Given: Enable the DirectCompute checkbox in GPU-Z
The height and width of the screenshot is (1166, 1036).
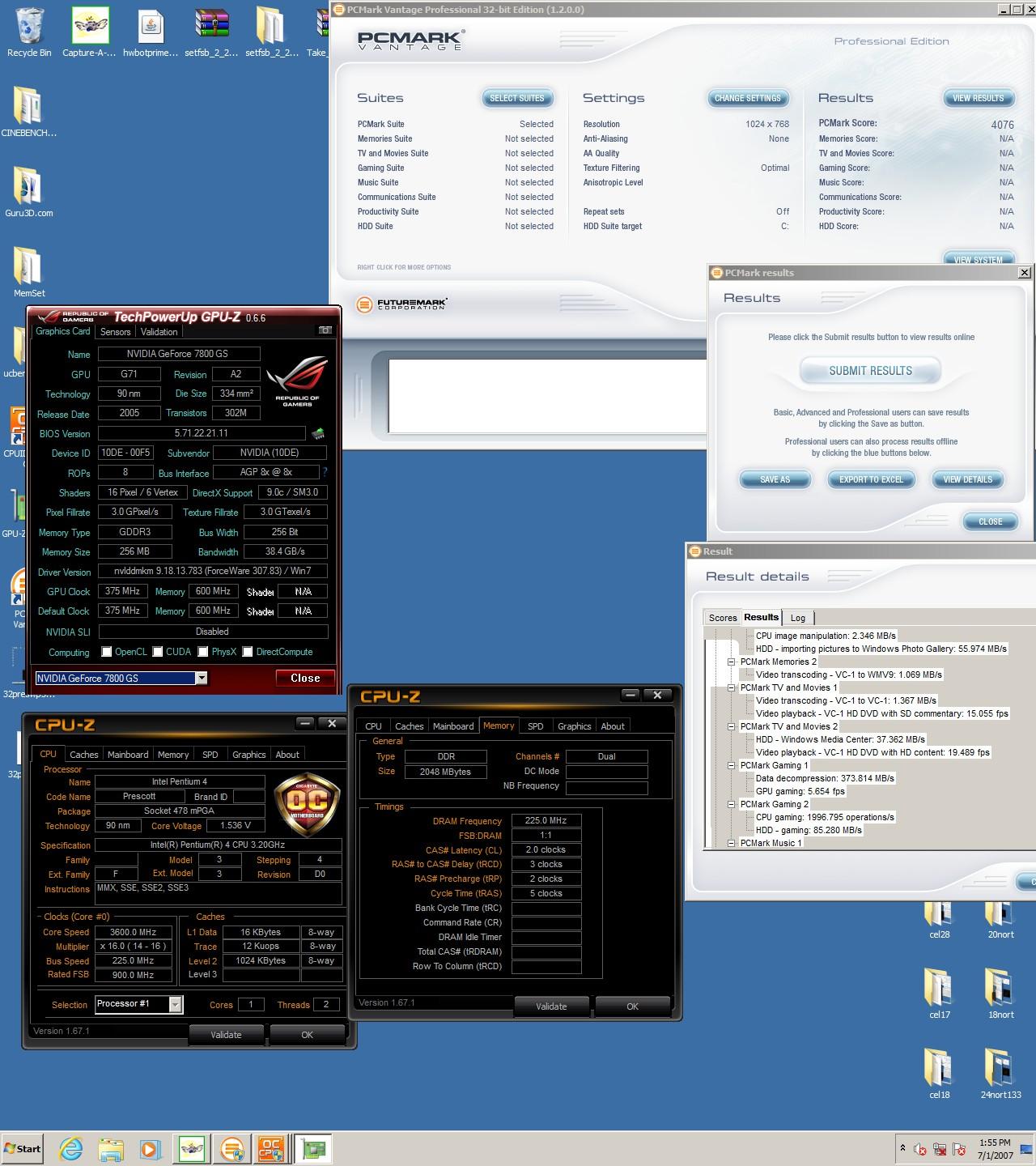Looking at the screenshot, I should [x=248, y=652].
